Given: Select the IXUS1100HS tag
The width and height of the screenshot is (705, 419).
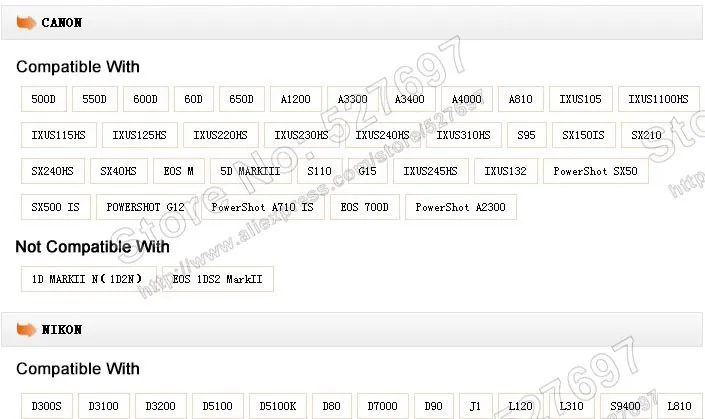Looking at the screenshot, I should tap(659, 99).
